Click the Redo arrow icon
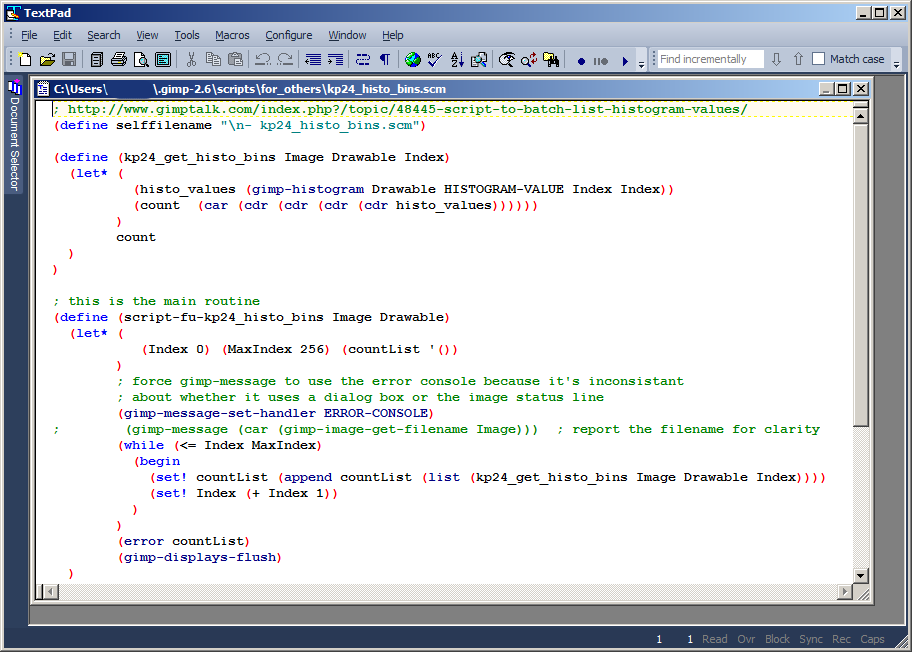The height and width of the screenshot is (652, 912). tap(285, 59)
